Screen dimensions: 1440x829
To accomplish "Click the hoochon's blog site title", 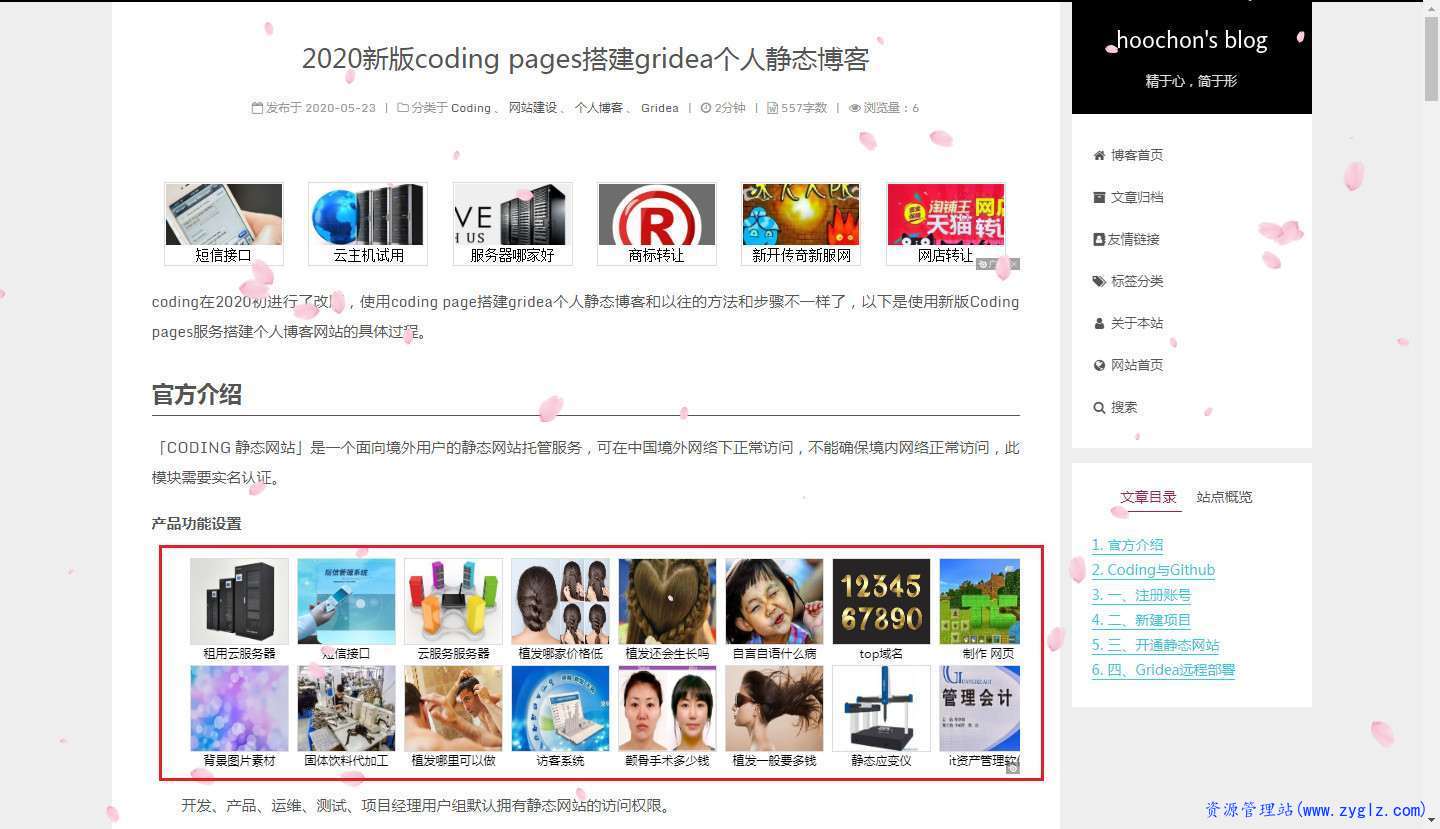I will (x=1191, y=40).
